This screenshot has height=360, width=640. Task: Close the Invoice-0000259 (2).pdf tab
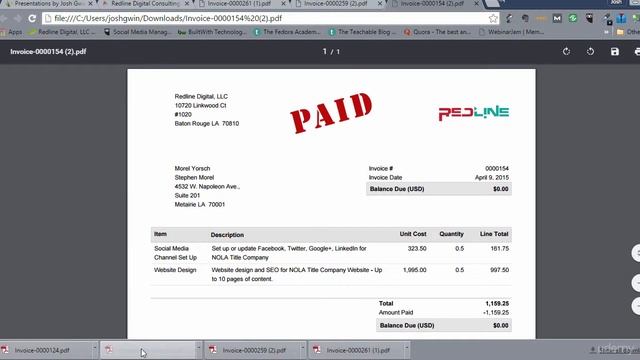380,3
